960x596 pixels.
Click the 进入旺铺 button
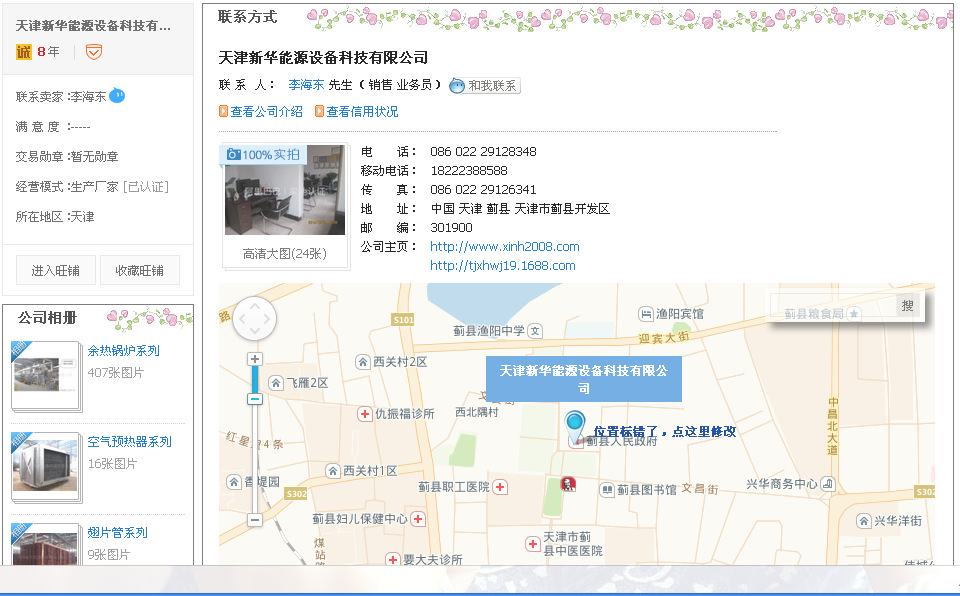click(56, 270)
